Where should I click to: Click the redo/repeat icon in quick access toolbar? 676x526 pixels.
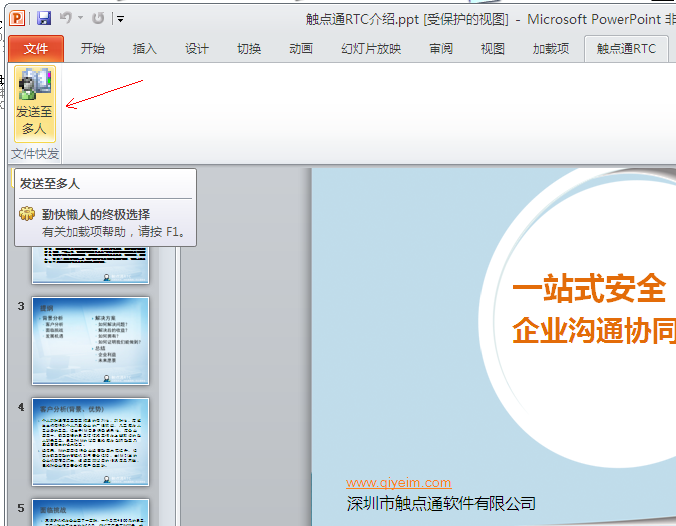coord(98,18)
